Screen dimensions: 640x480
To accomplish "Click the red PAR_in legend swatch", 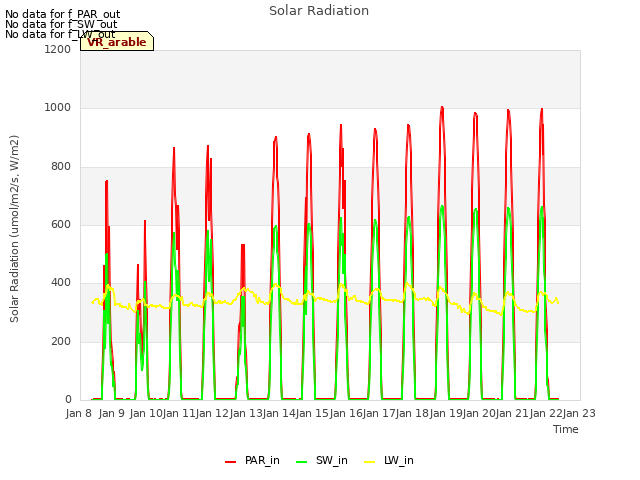I will [231, 462].
